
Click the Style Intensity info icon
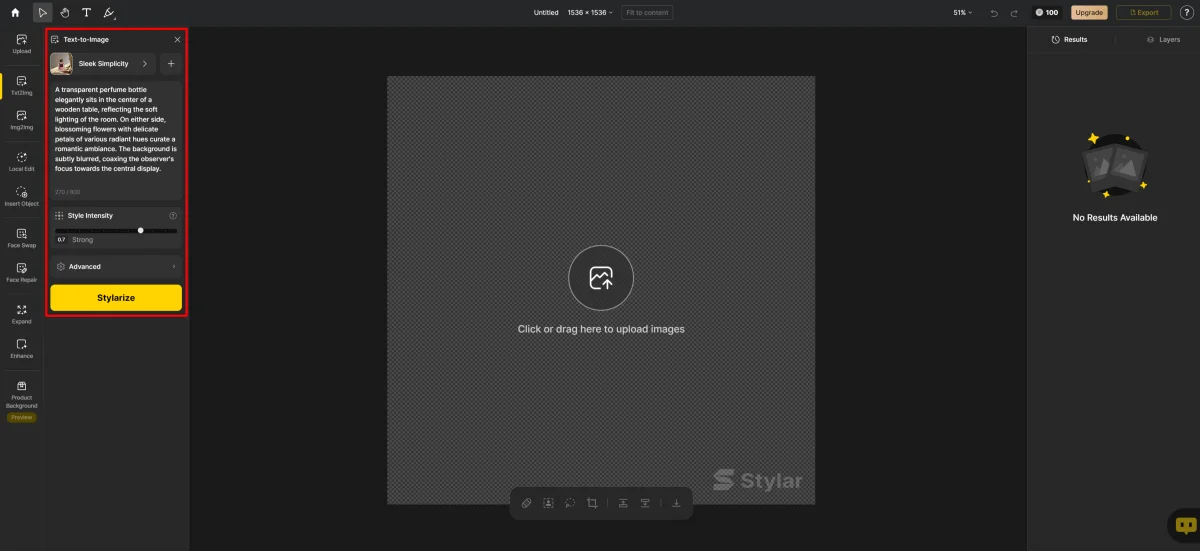click(173, 215)
